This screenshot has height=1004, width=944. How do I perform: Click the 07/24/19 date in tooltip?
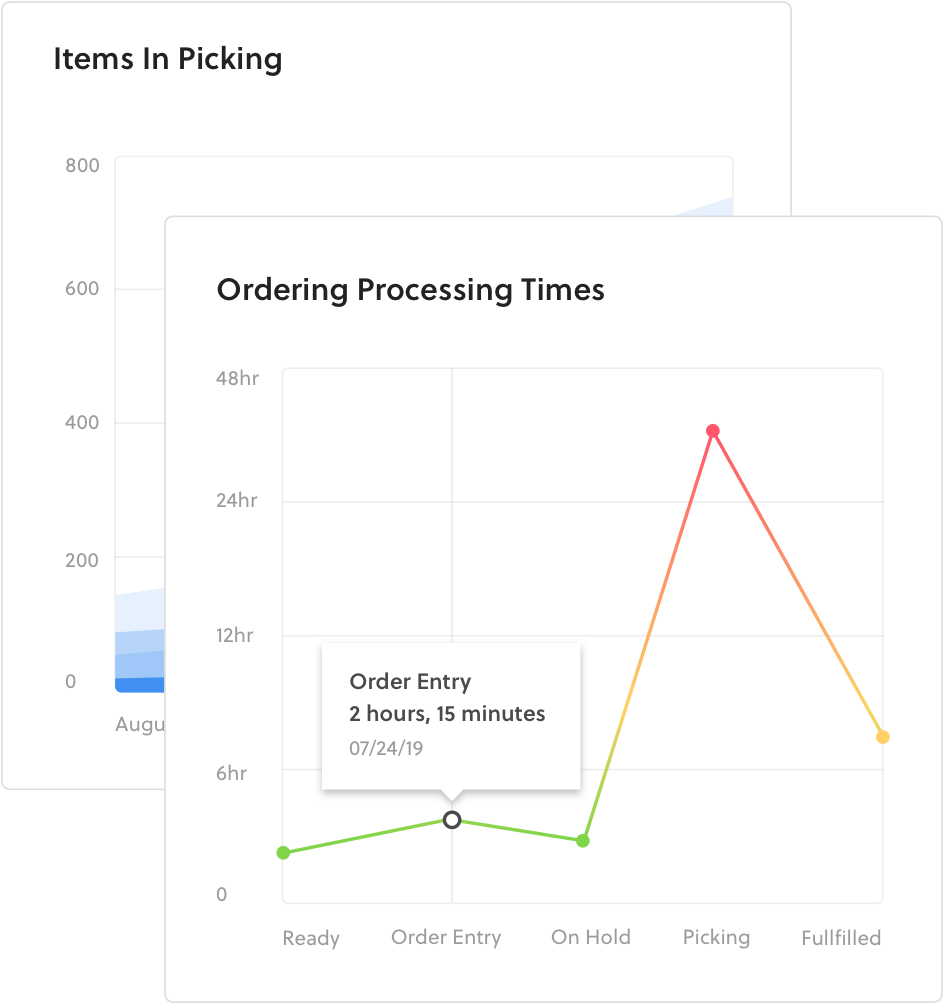tap(386, 749)
